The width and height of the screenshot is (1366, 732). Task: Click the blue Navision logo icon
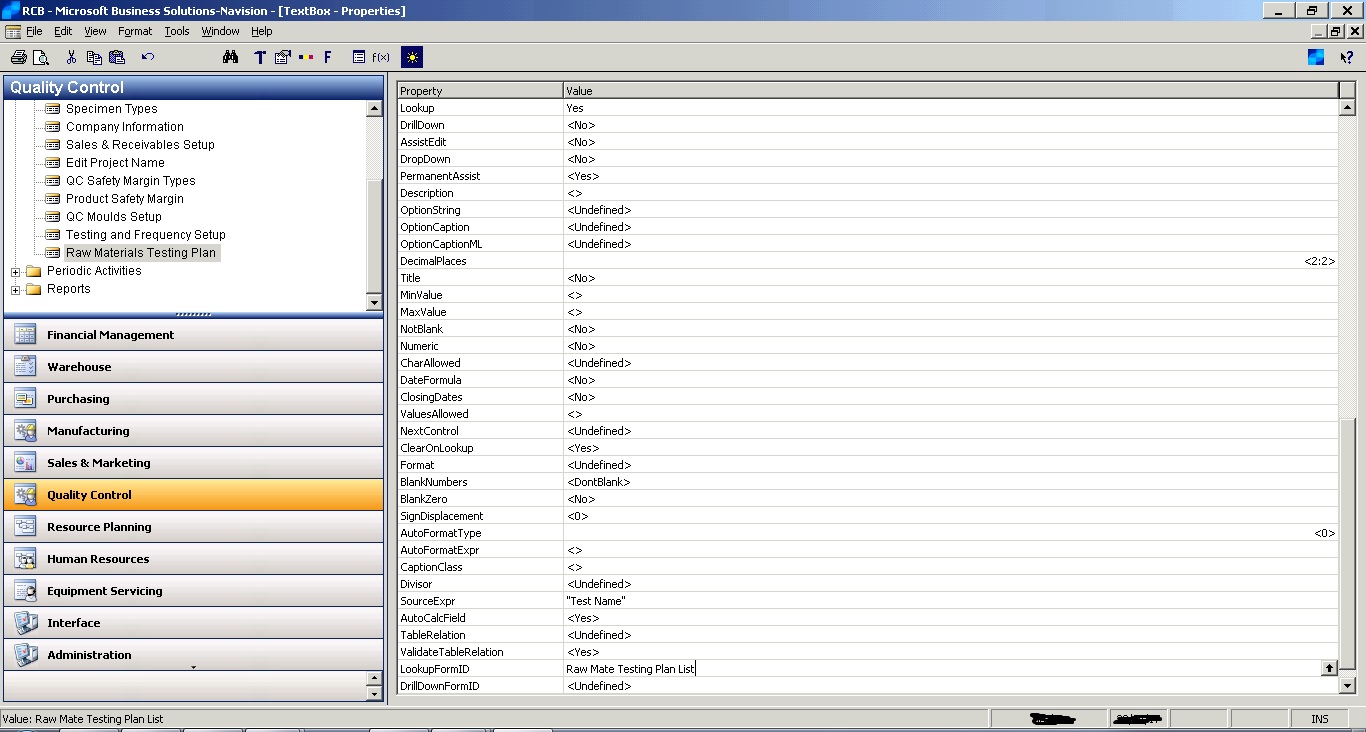coord(1316,57)
